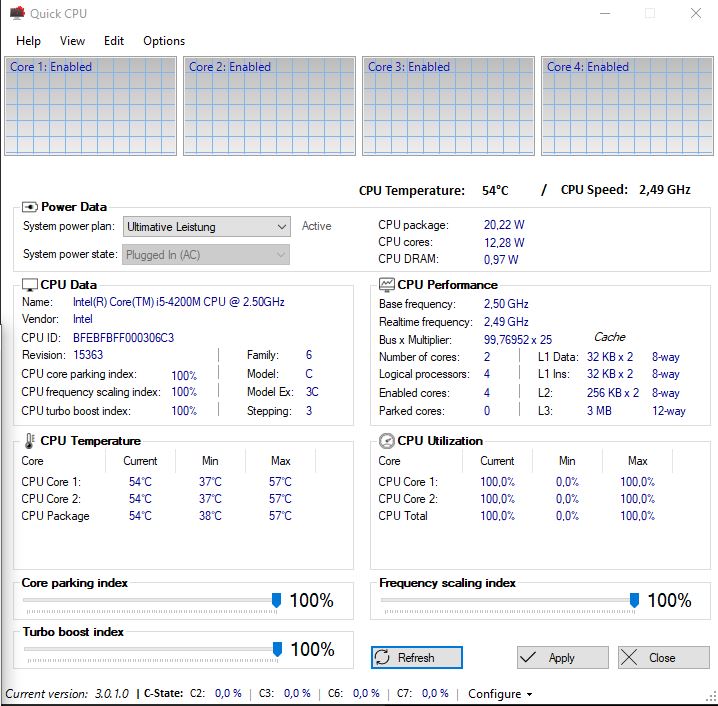The width and height of the screenshot is (718, 706).
Task: Click the CPU ID value BFEBFBFF000306C3
Action: click(124, 338)
